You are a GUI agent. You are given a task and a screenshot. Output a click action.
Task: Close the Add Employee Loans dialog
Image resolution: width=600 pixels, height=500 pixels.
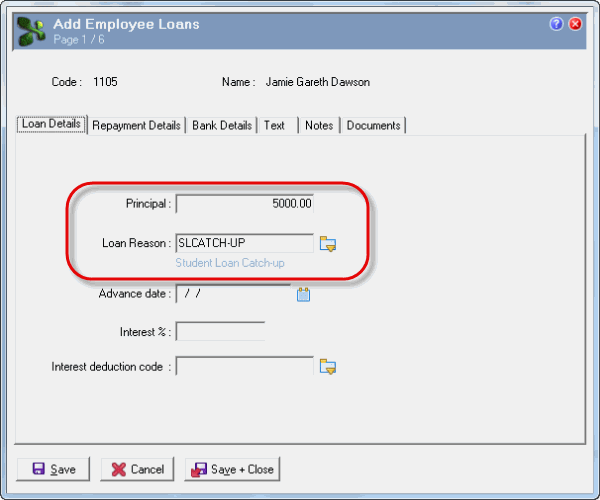click(575, 24)
